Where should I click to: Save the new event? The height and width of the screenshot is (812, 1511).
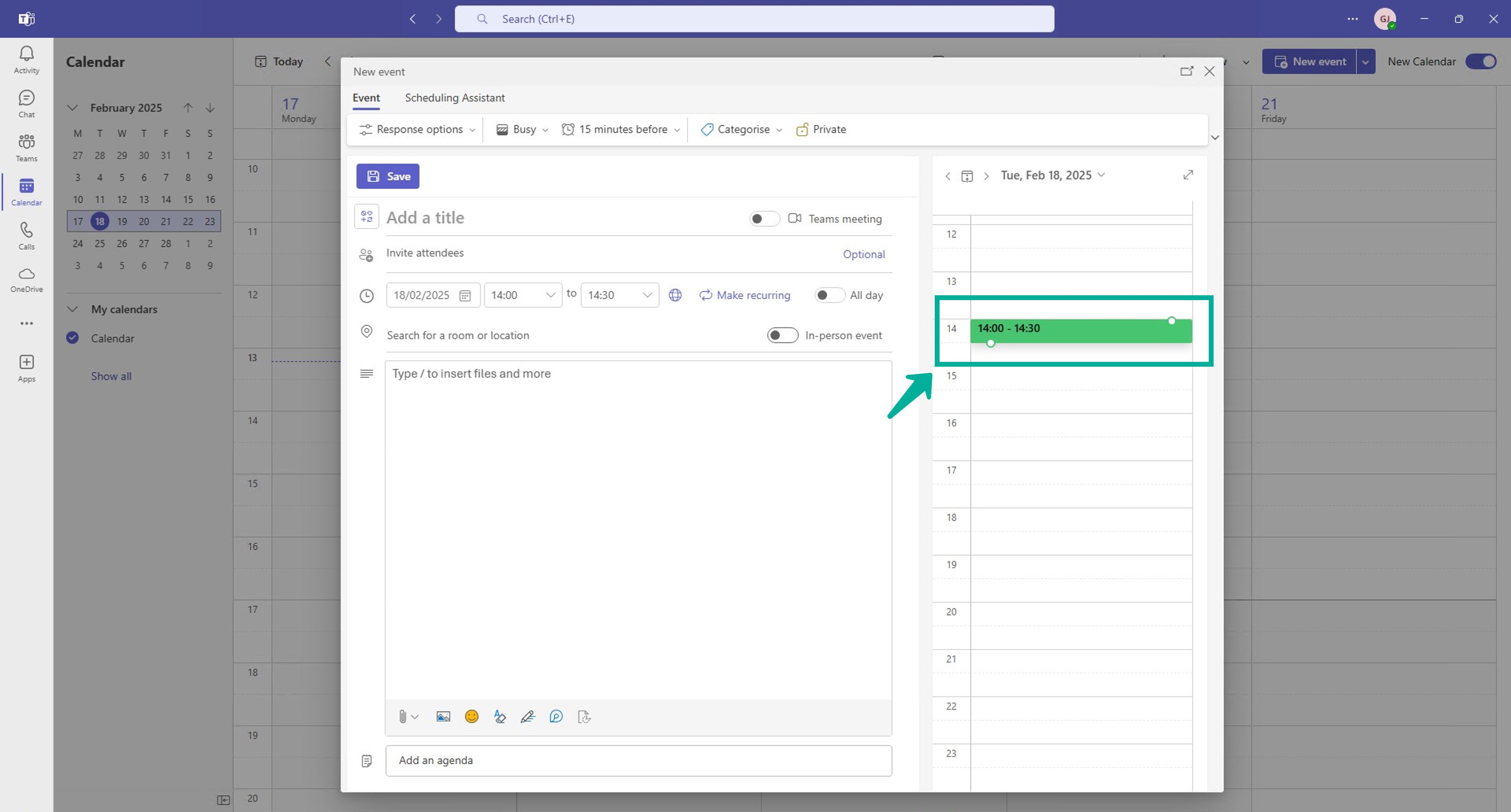[x=388, y=176]
